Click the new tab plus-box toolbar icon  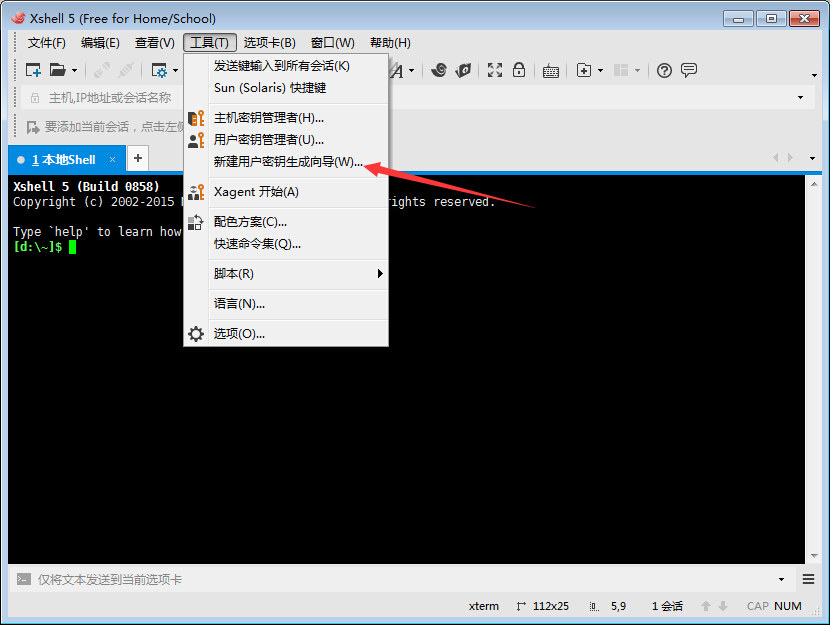point(584,70)
